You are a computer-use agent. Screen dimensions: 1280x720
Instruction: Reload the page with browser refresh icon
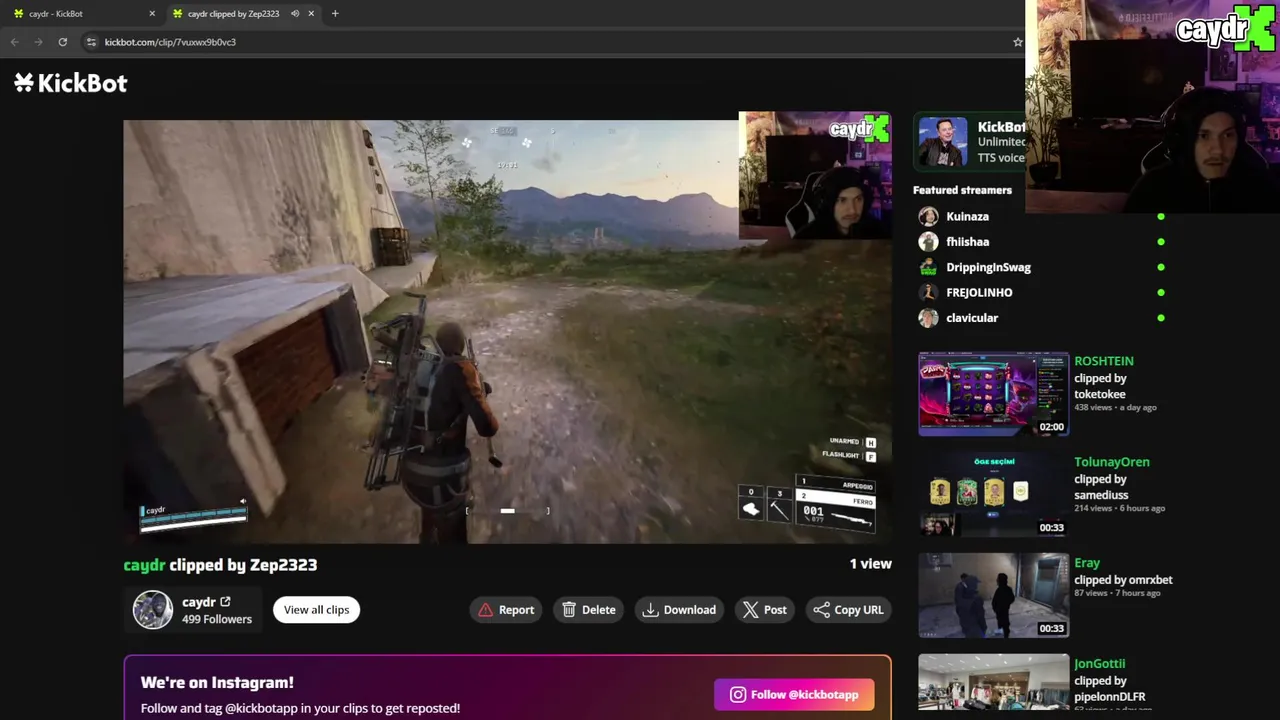(x=62, y=42)
